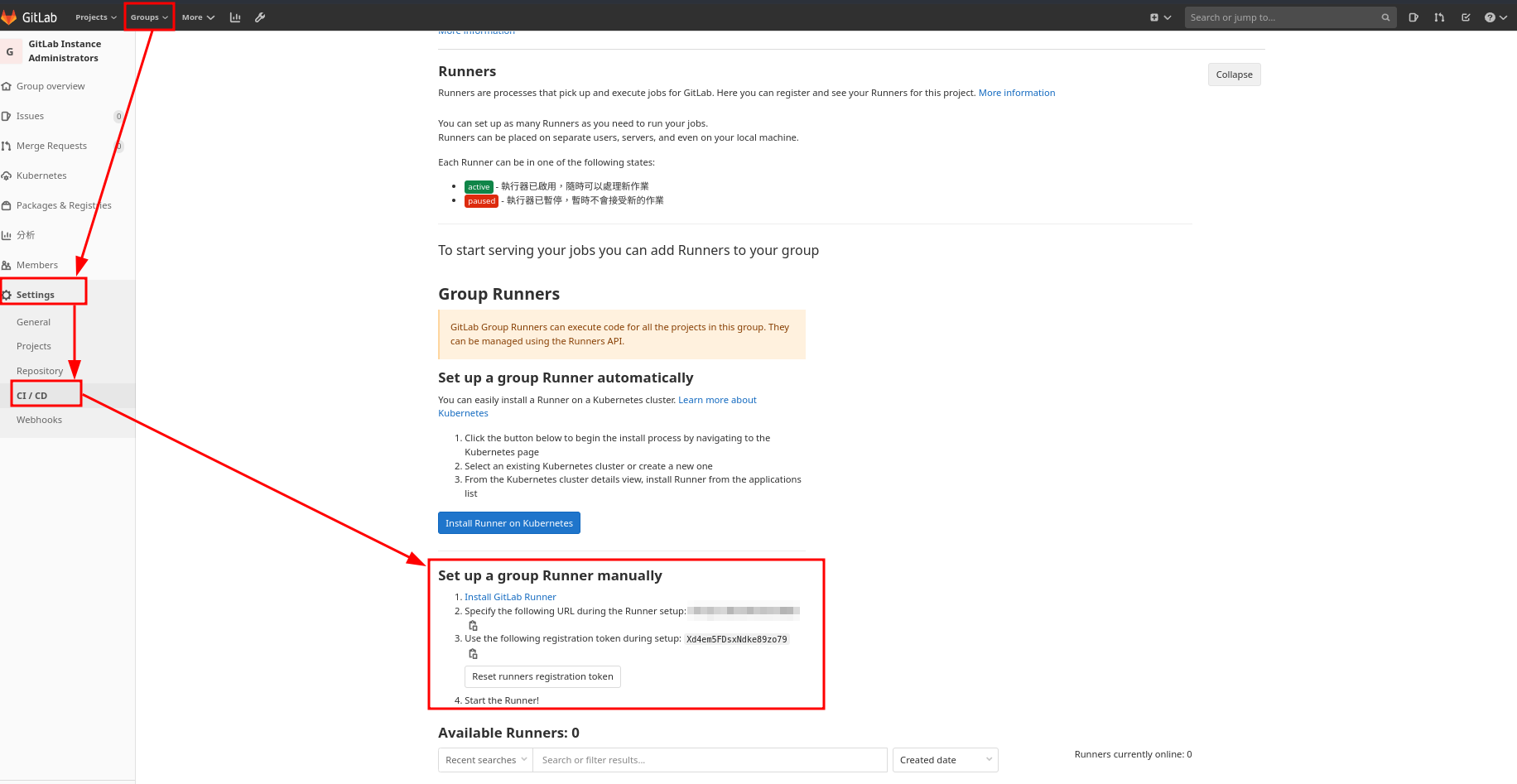Open the Created date sort dropdown
This screenshot has width=1517, height=784.
pos(946,760)
